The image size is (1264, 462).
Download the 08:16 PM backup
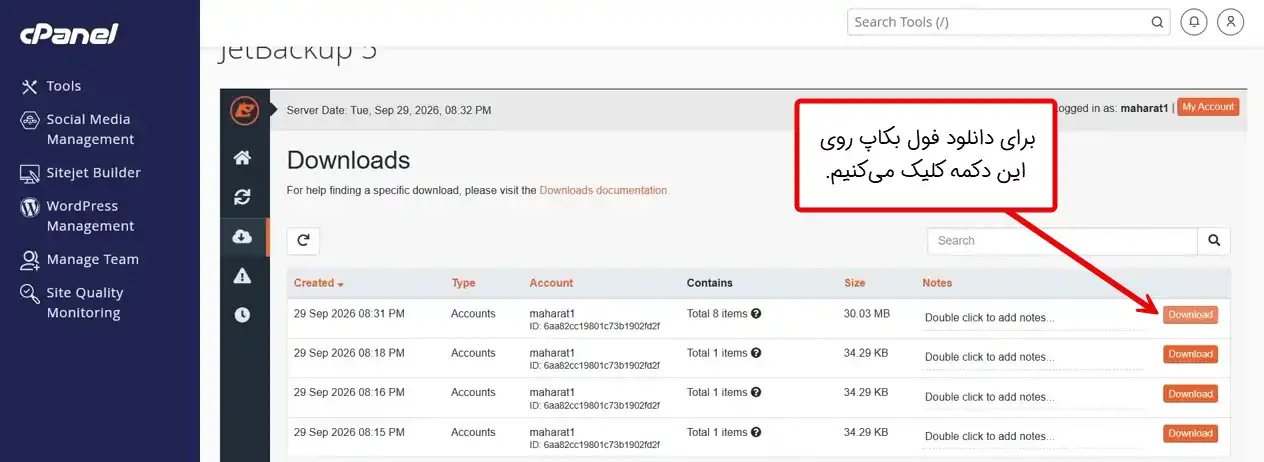[1190, 394]
